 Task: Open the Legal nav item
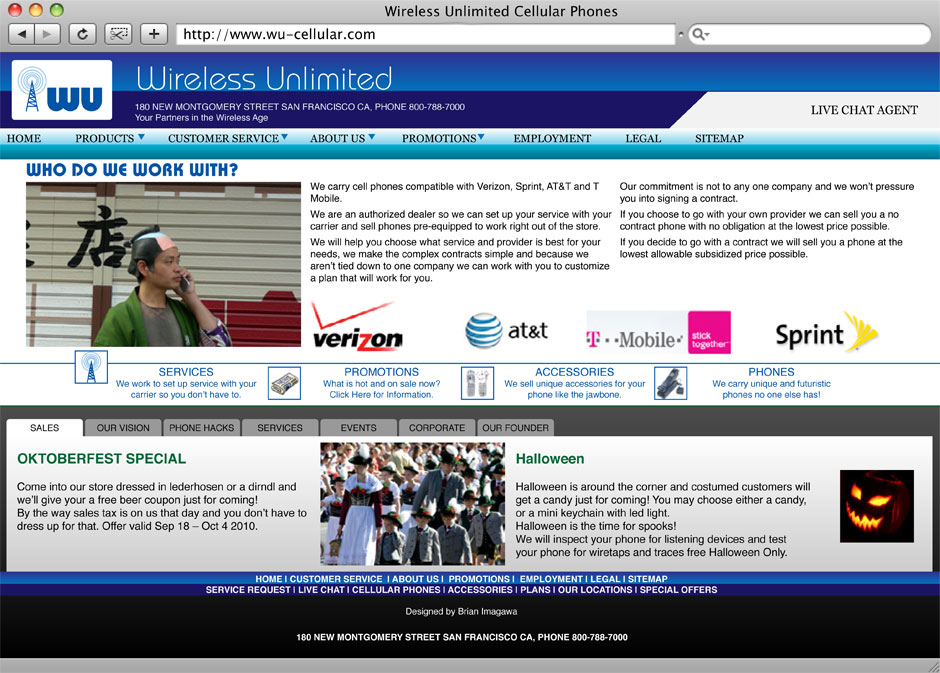click(643, 138)
